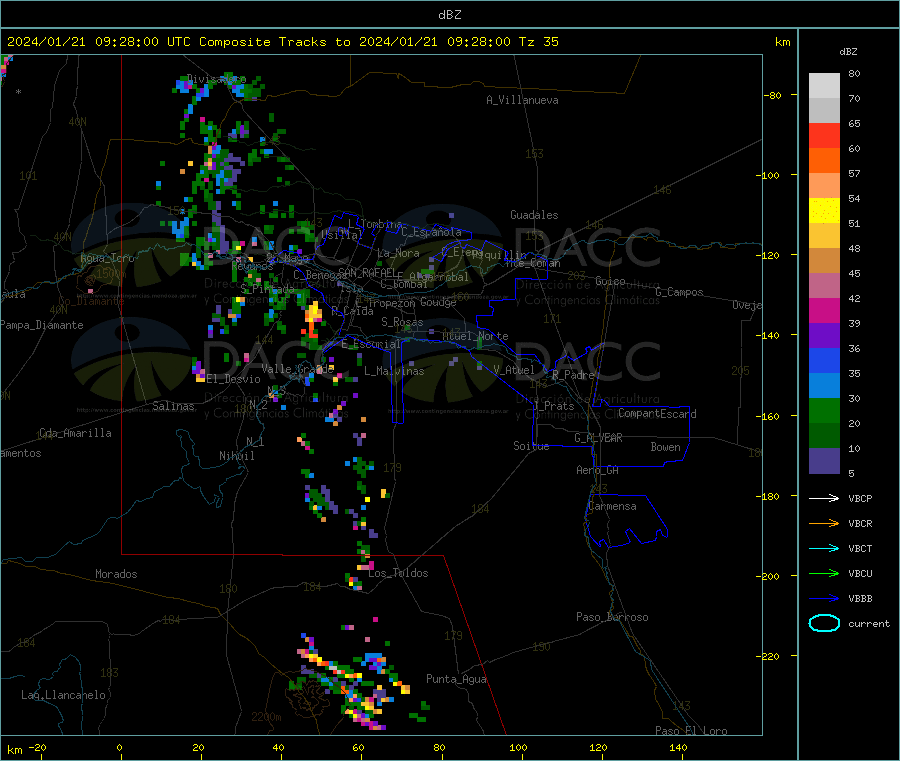
Task: Click the Atuel_Norte map label
Action: tap(475, 336)
